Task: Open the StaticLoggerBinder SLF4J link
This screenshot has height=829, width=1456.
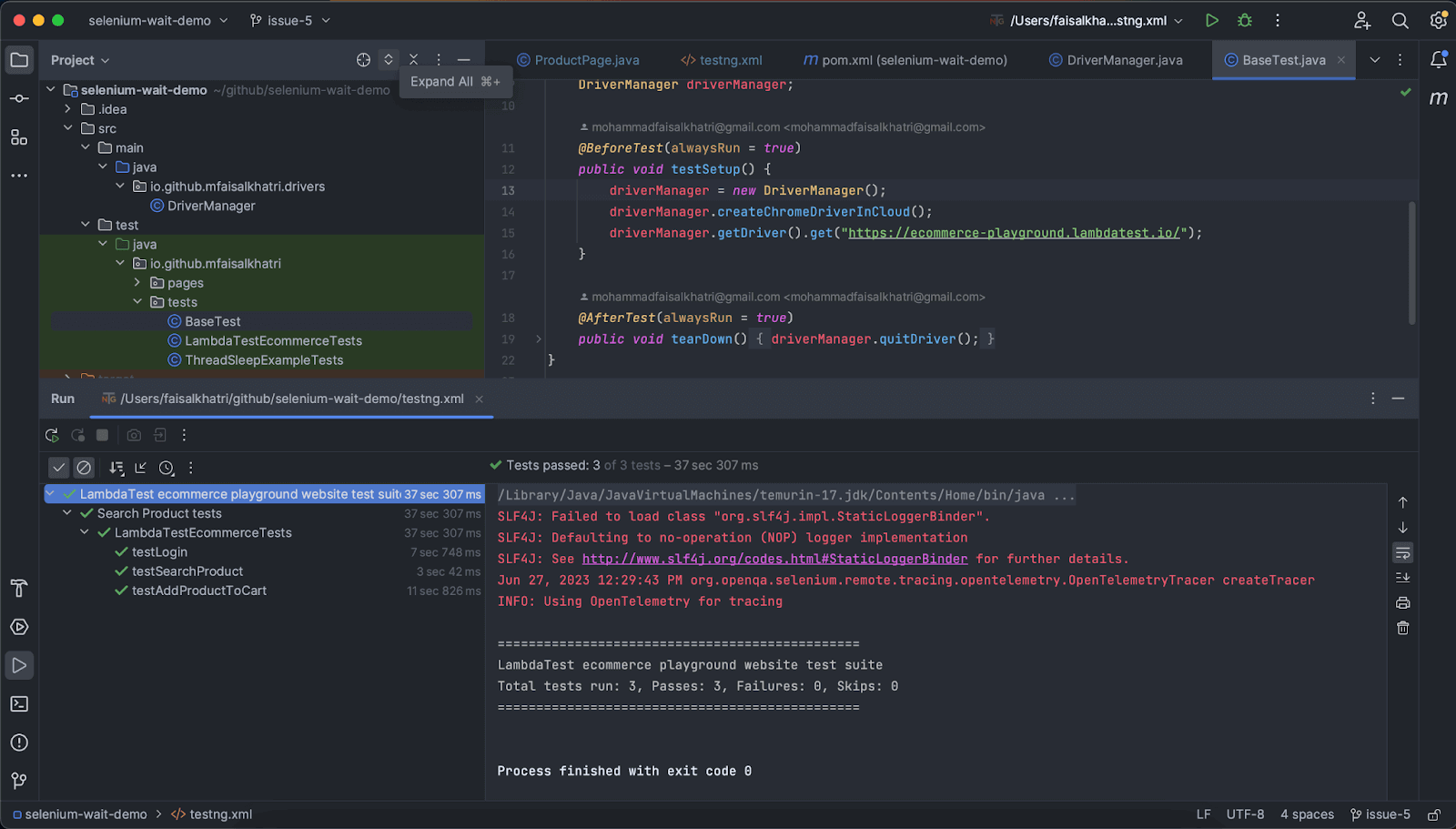Action: coord(774,559)
